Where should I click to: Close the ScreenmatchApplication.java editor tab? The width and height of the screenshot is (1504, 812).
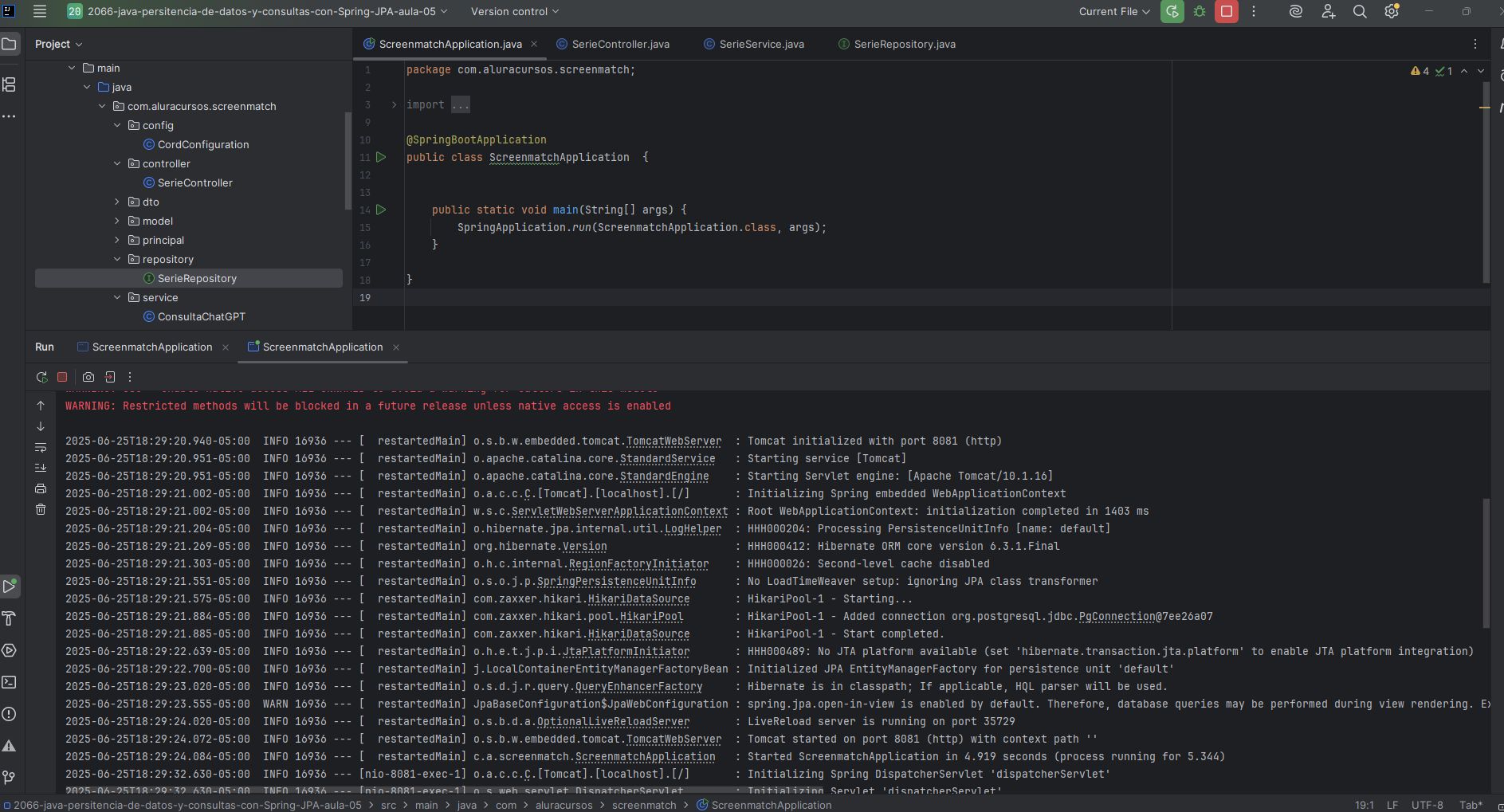click(534, 44)
